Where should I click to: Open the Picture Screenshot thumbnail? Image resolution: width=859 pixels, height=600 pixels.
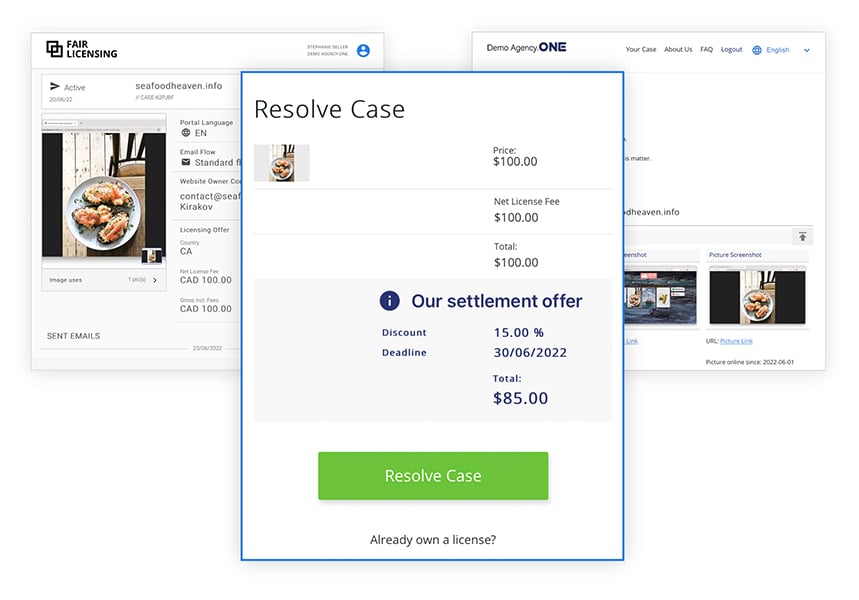pyautogui.click(x=757, y=296)
